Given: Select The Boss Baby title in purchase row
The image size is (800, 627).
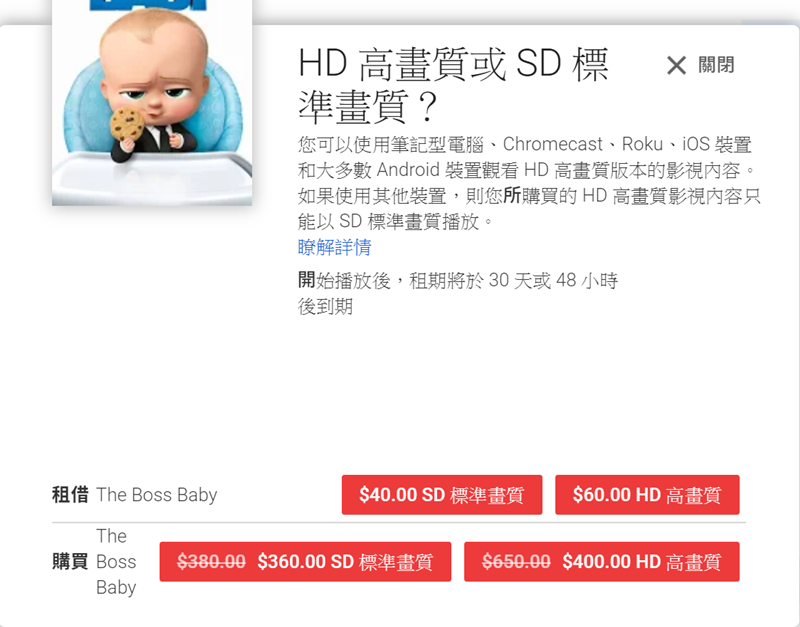Looking at the screenshot, I should (x=116, y=562).
